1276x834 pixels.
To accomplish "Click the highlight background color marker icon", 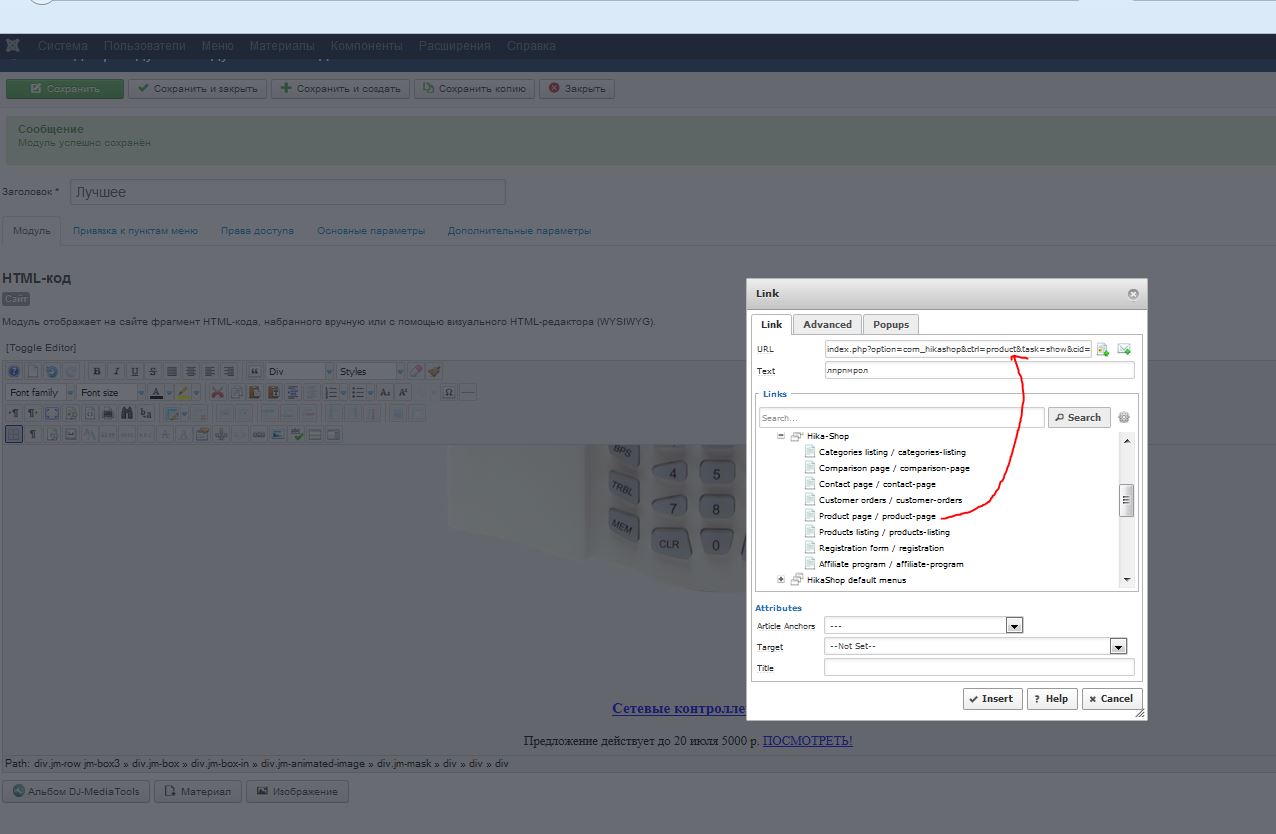I will coord(183,393).
